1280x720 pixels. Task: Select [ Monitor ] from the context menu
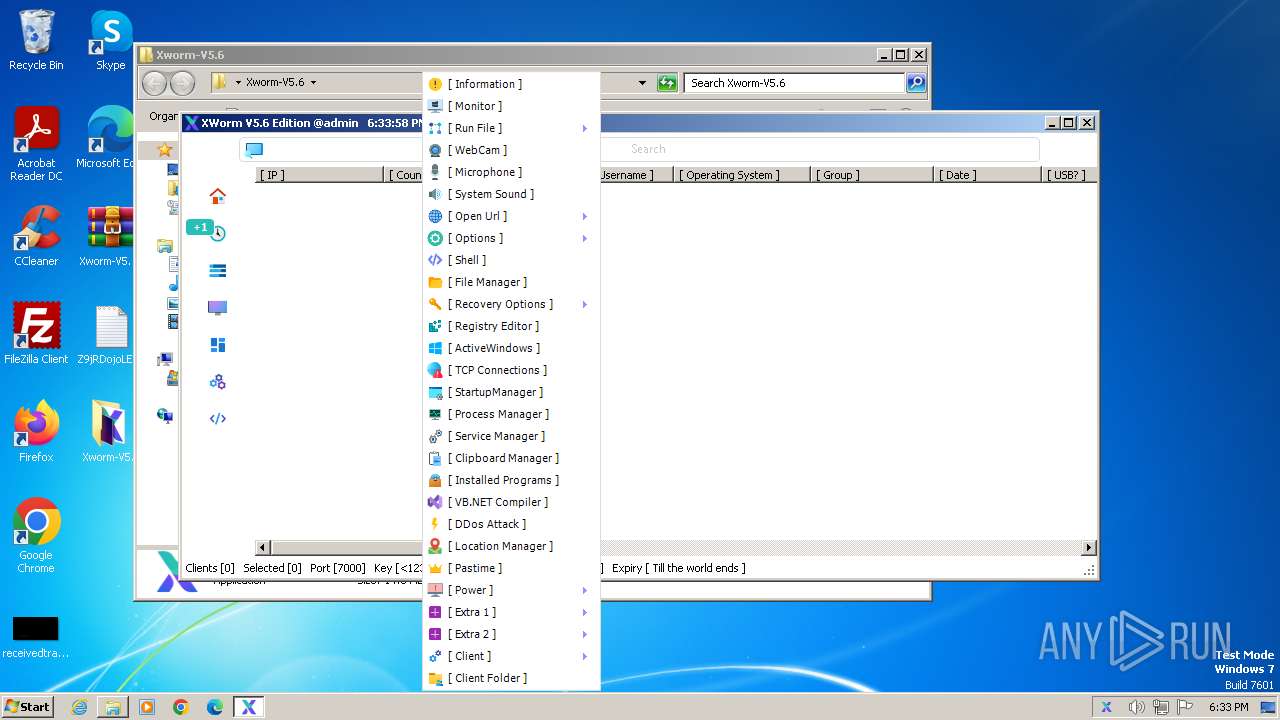click(511, 106)
